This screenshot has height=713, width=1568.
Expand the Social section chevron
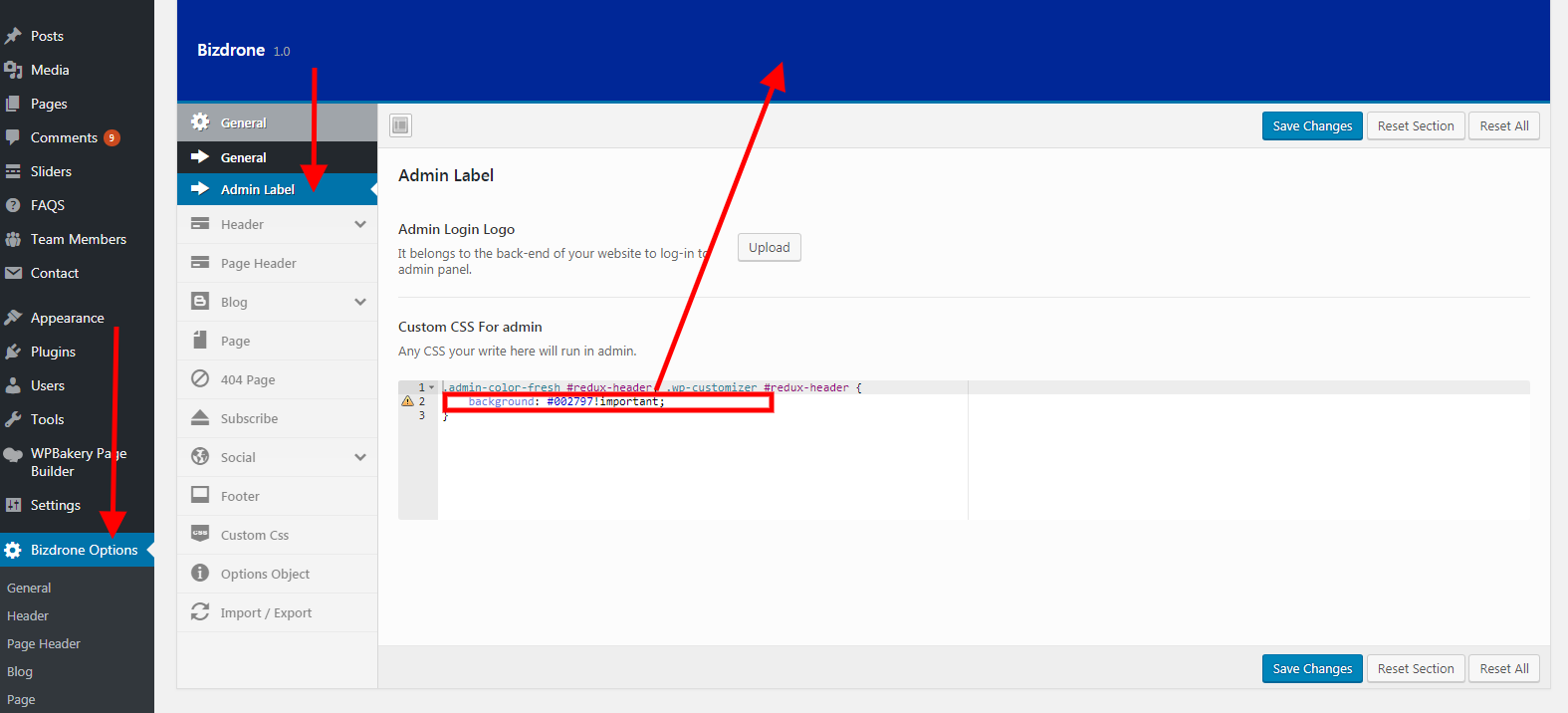[360, 457]
